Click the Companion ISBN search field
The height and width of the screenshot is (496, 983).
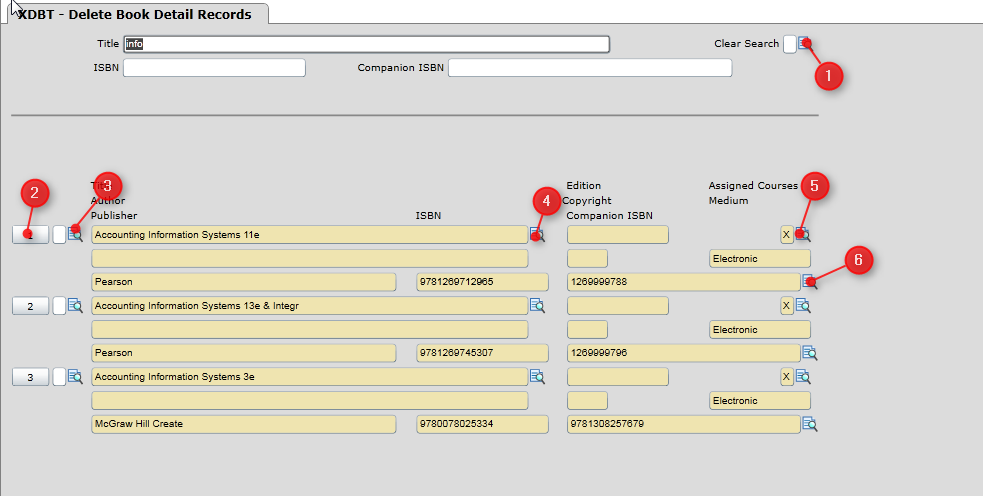[590, 68]
